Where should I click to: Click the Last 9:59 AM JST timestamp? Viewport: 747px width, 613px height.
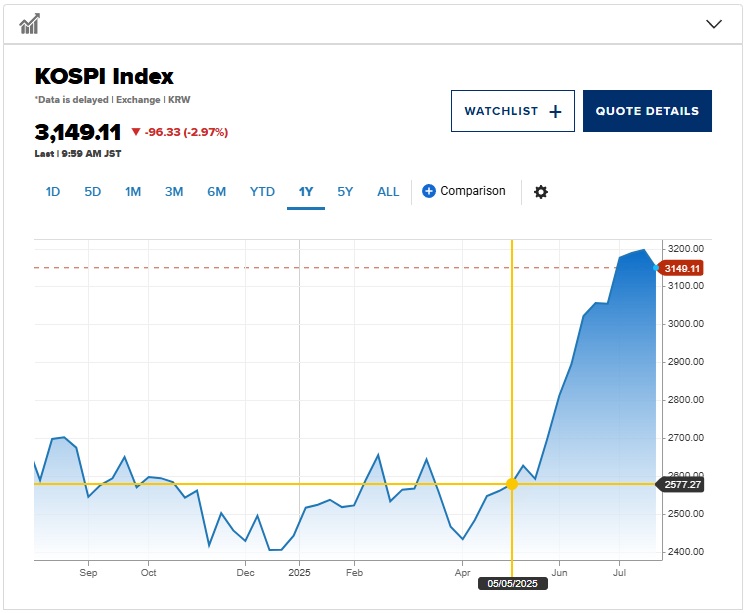78,154
